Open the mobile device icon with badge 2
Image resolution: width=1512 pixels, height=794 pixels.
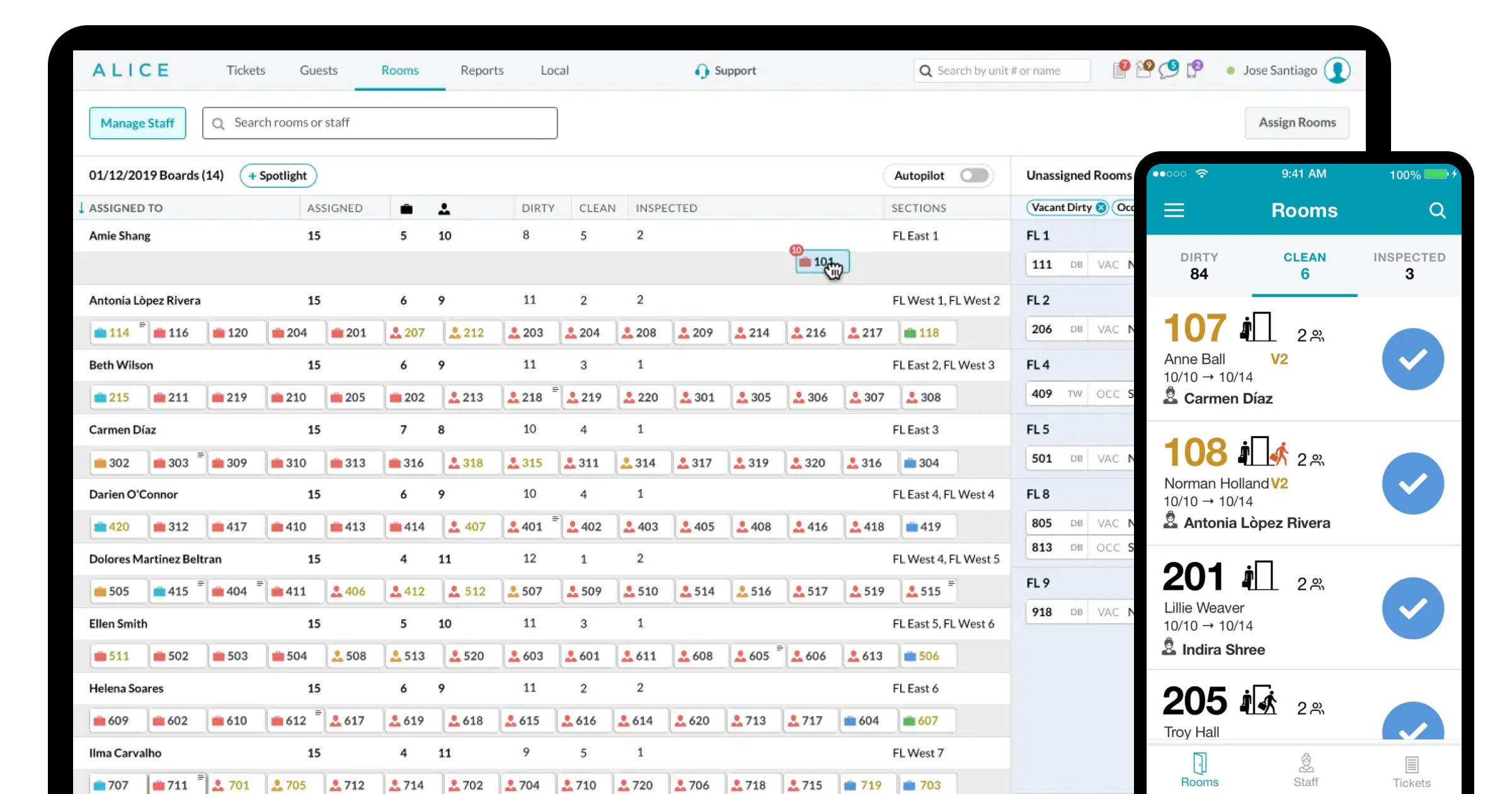[1193, 71]
